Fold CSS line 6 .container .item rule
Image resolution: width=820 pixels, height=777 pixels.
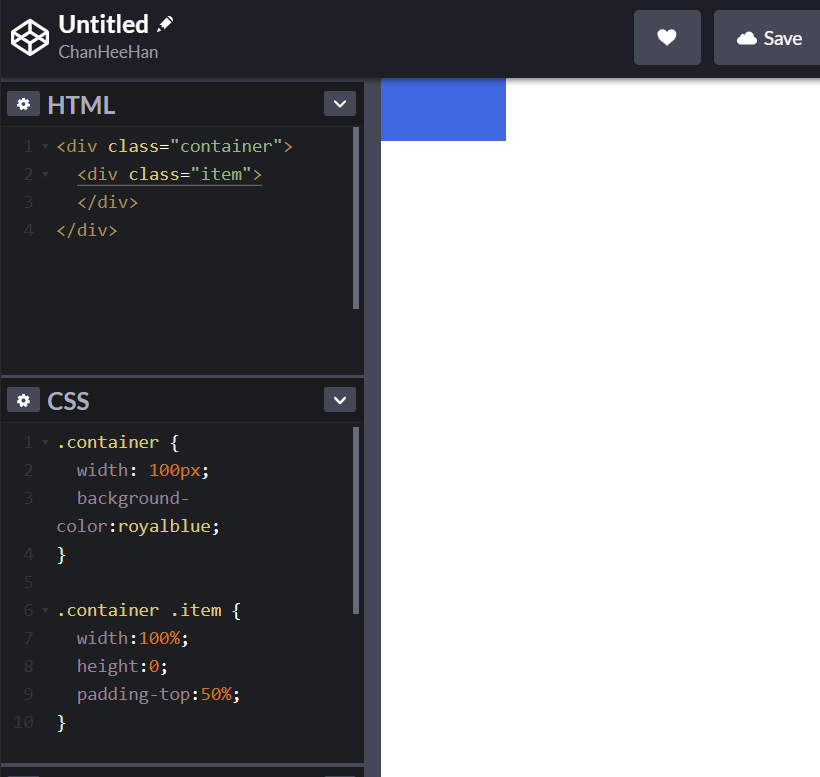point(45,610)
